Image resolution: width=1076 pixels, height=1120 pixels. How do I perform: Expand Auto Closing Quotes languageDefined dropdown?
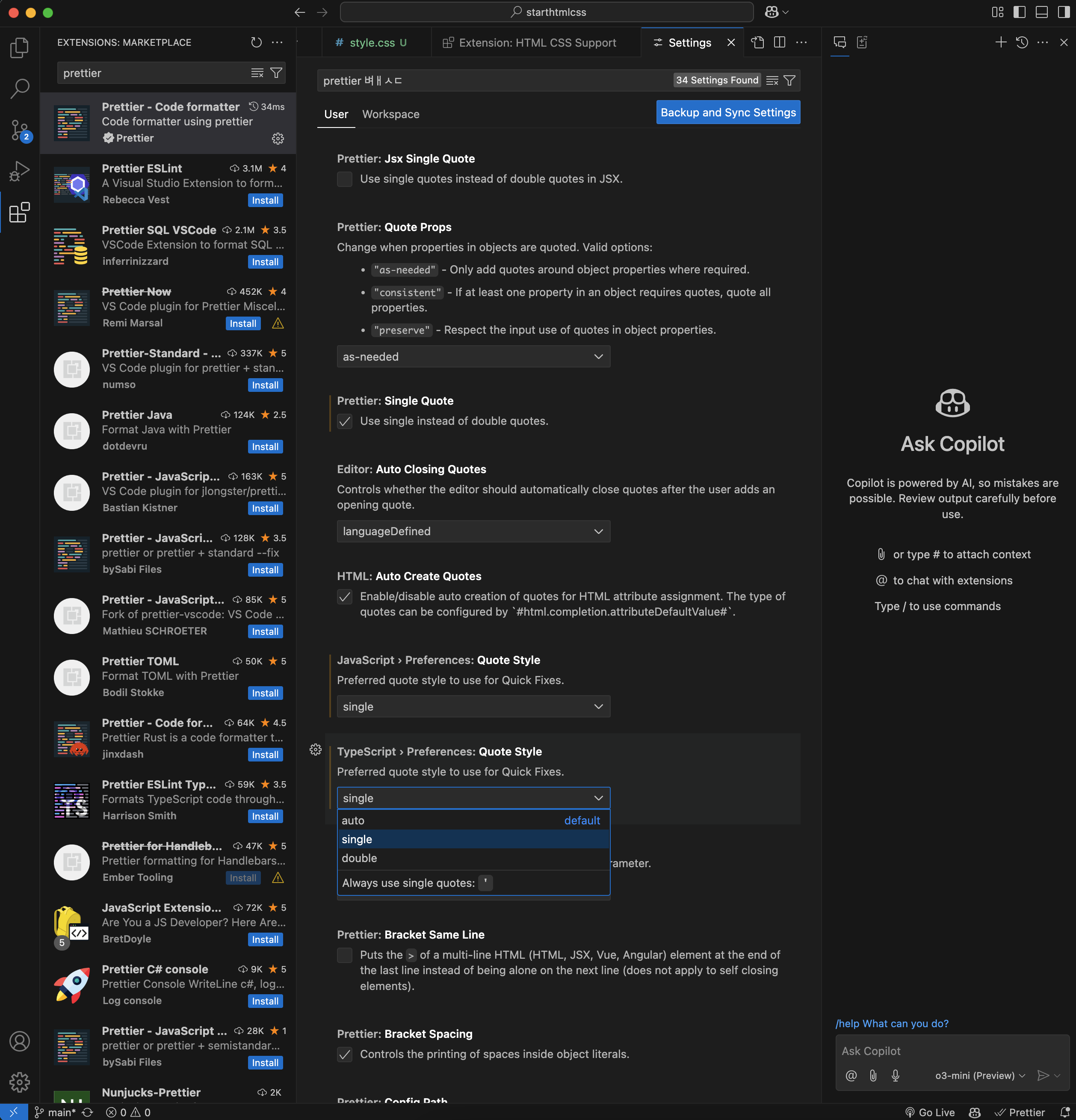(473, 531)
